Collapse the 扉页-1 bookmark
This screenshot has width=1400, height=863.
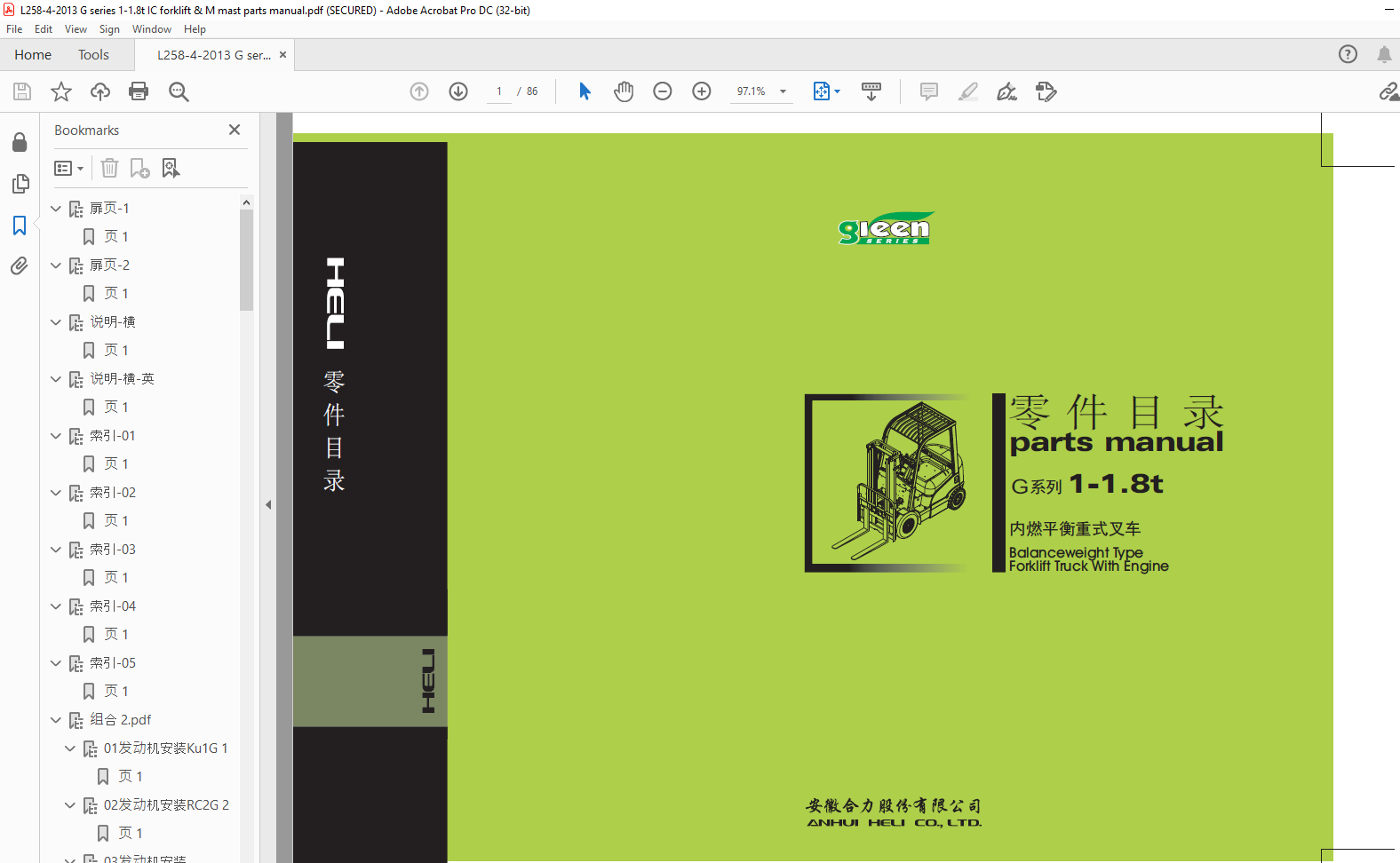click(56, 209)
